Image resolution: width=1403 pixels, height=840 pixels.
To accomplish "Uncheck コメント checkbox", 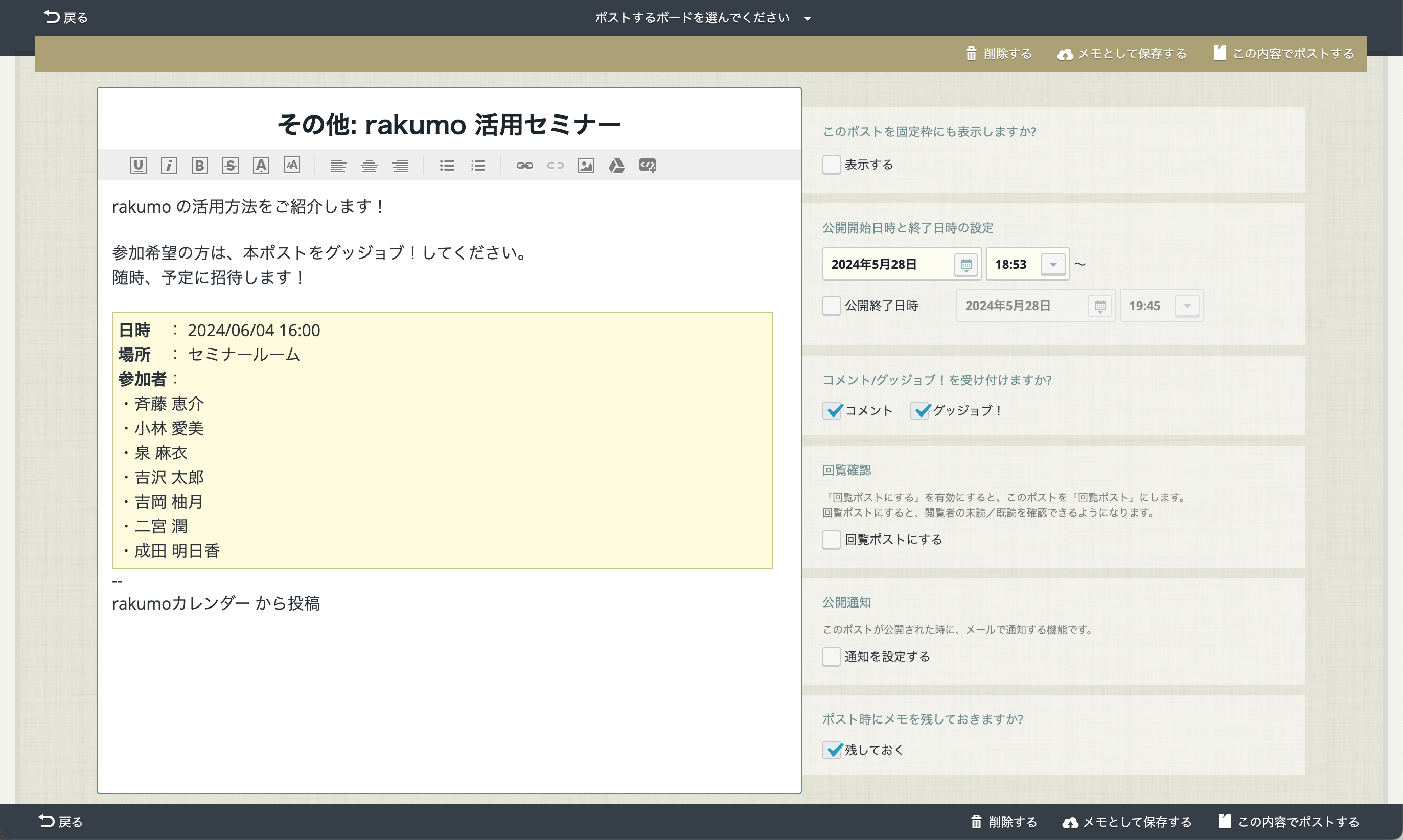I will point(832,410).
